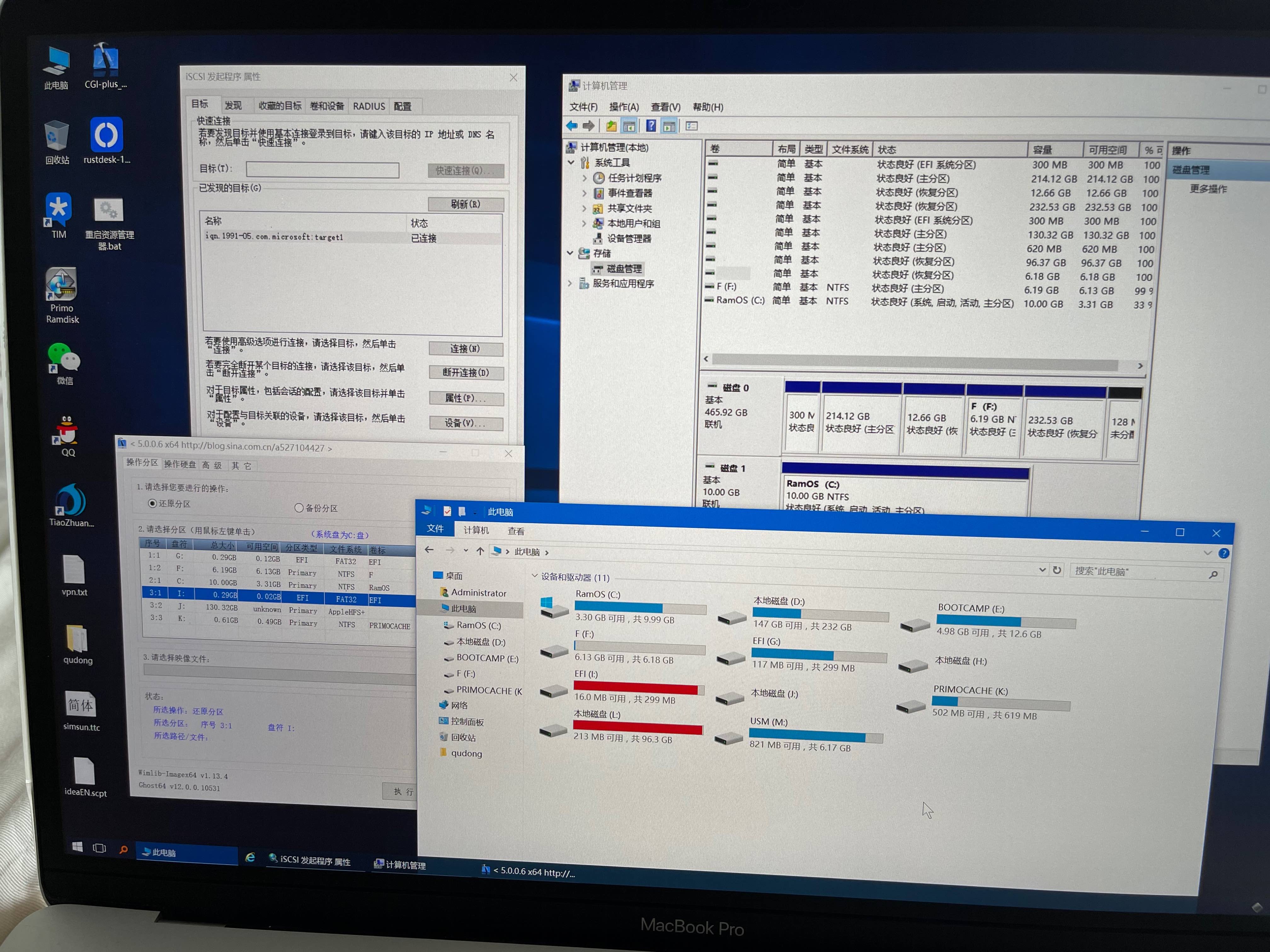
Task: Open Task View on the taskbar
Action: click(x=99, y=847)
